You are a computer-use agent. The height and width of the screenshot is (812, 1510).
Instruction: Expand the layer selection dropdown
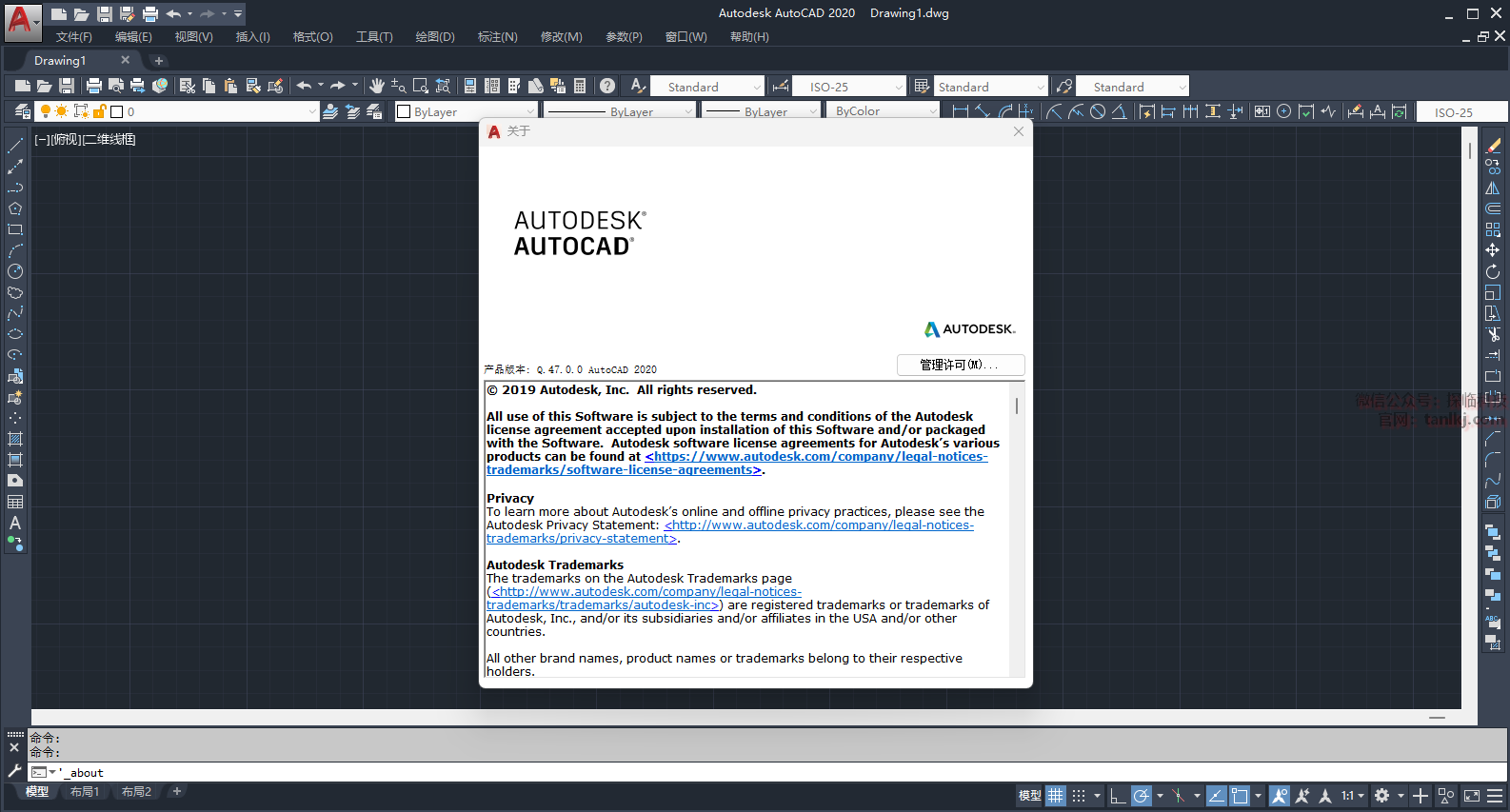point(311,111)
